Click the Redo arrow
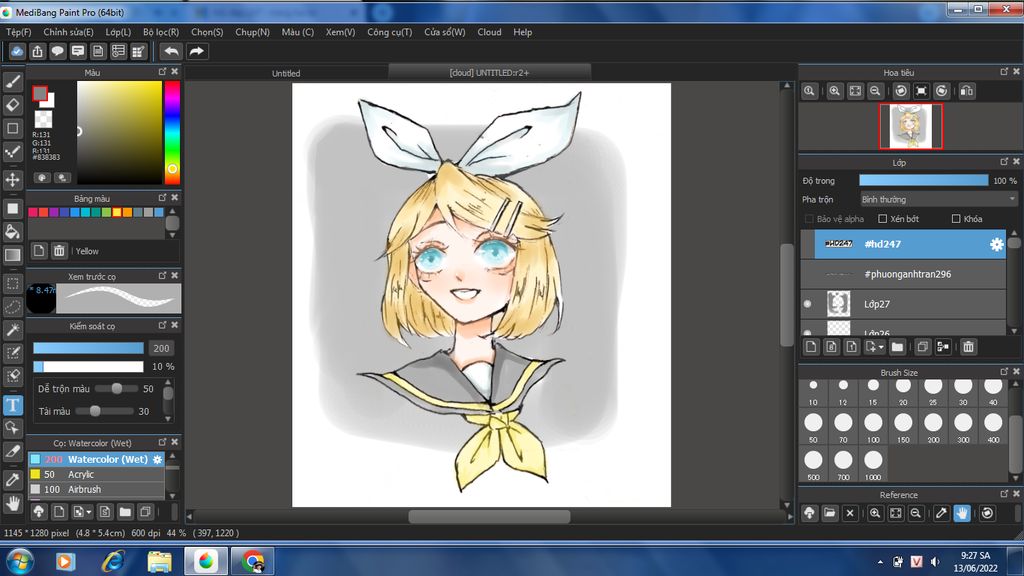This screenshot has width=1024, height=576. point(197,51)
